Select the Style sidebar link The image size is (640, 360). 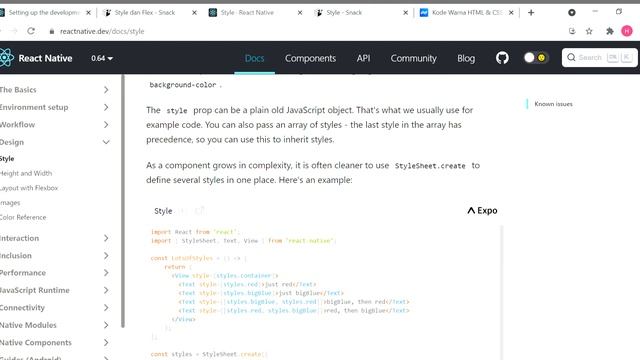pyautogui.click(x=7, y=159)
